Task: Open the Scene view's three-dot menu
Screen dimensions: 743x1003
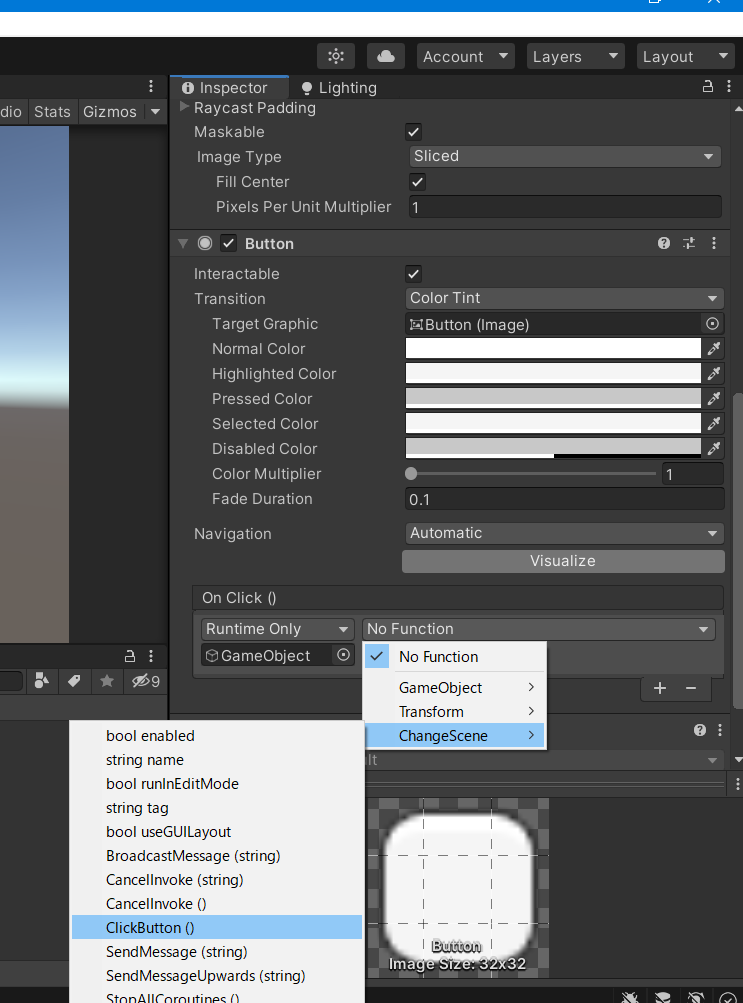Action: (x=151, y=86)
